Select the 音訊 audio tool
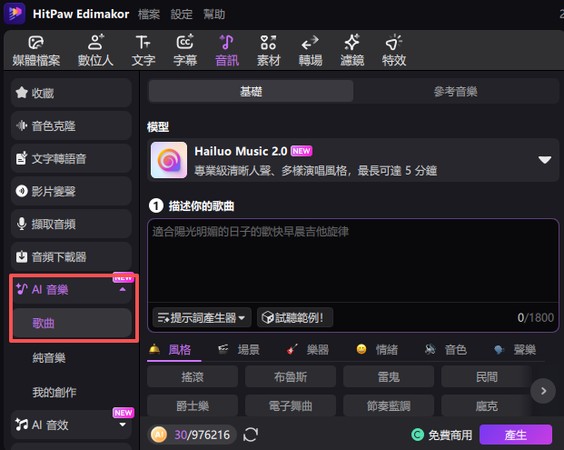The height and width of the screenshot is (450, 564). 227,51
